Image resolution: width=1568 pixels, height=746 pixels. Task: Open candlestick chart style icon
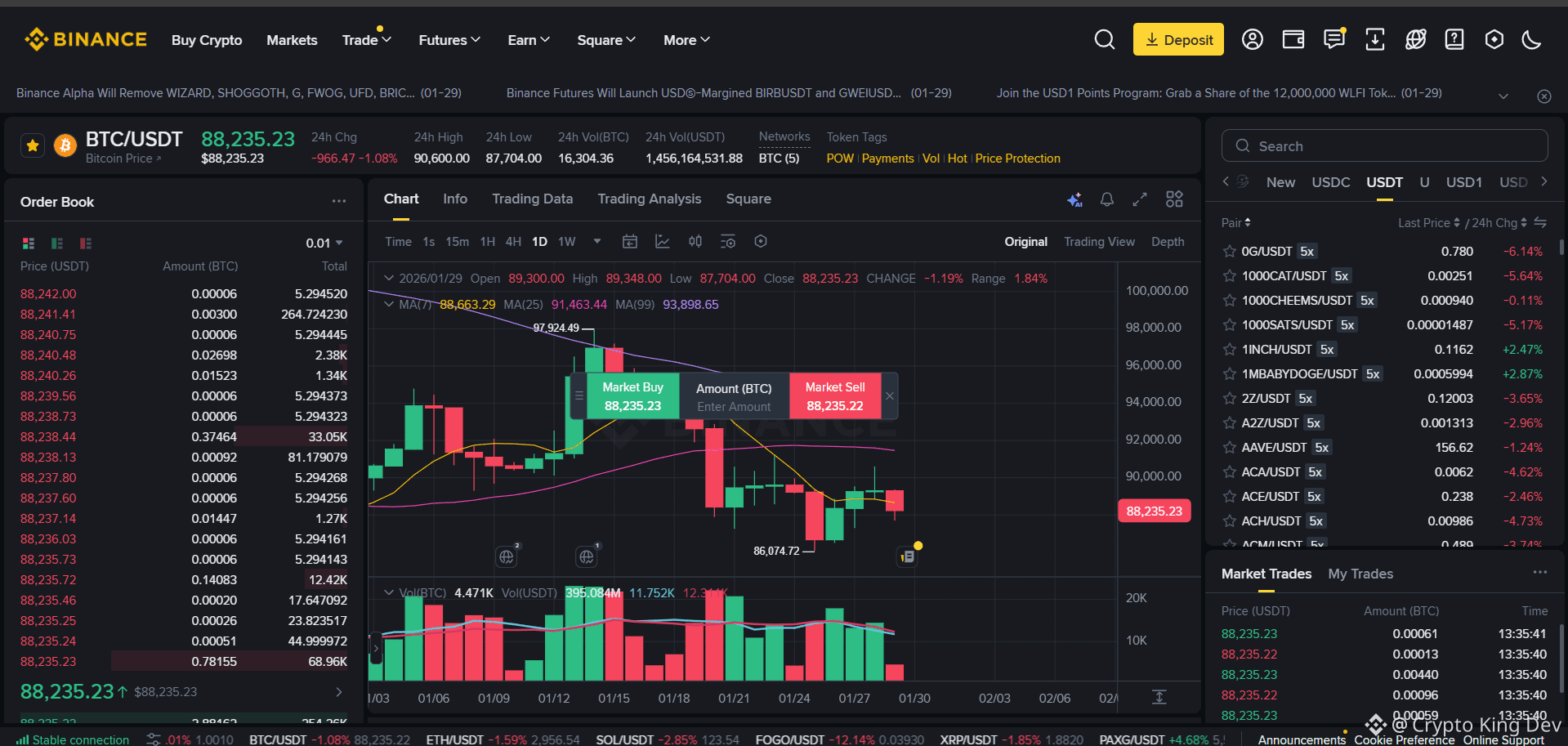695,242
